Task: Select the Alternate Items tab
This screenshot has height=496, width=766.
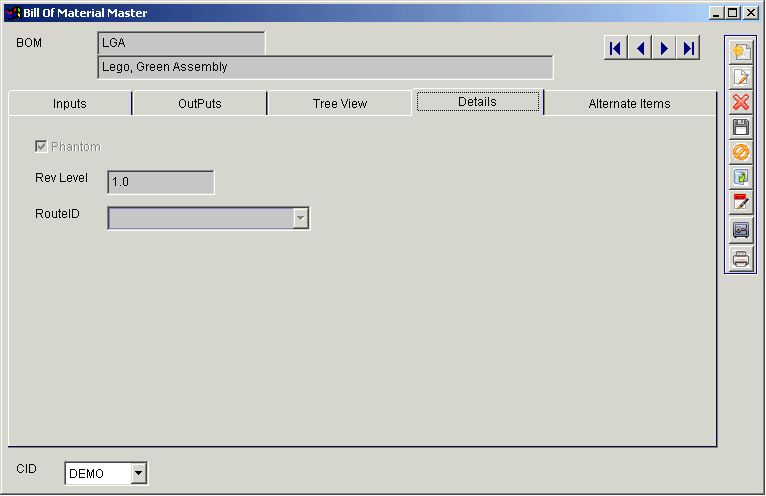Action: tap(629, 104)
